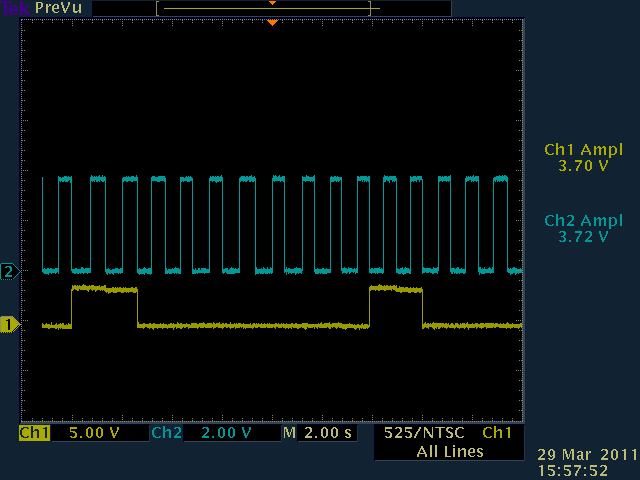
Task: Toggle the cyan Ch2 channel badge
Action: [x=165, y=433]
